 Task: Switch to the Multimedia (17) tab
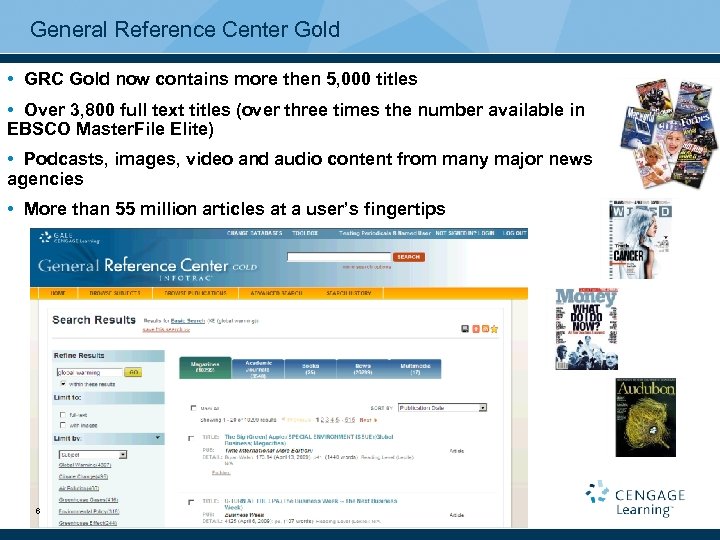pyautogui.click(x=415, y=369)
